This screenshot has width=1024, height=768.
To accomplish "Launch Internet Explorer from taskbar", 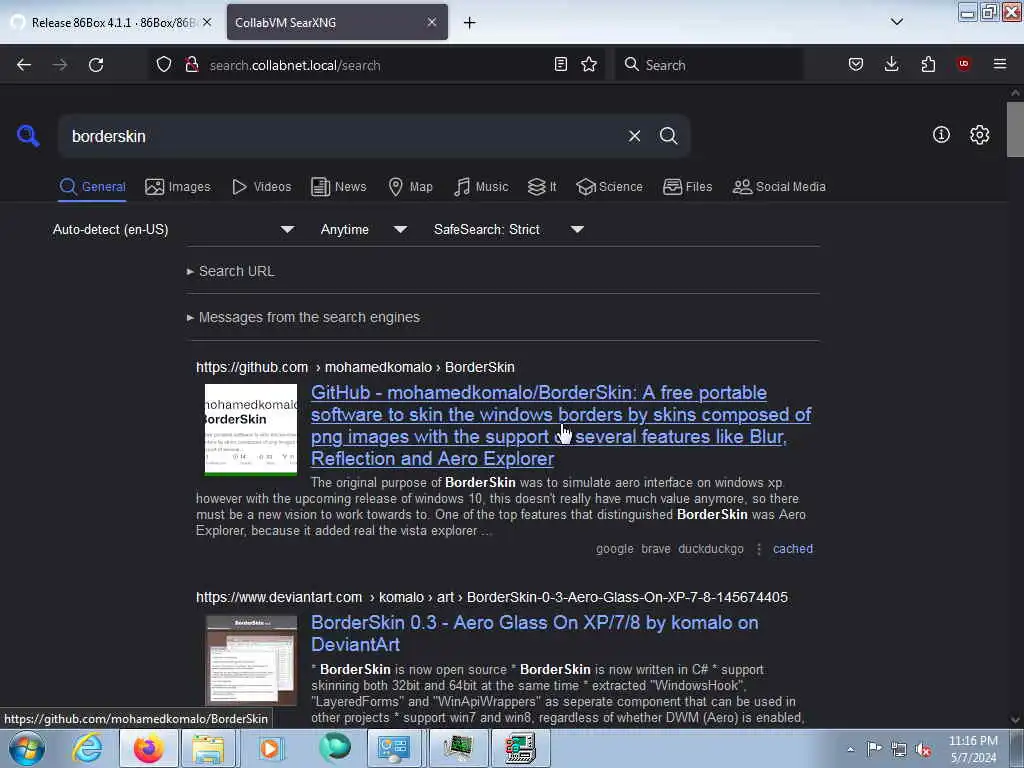I will click(x=87, y=749).
